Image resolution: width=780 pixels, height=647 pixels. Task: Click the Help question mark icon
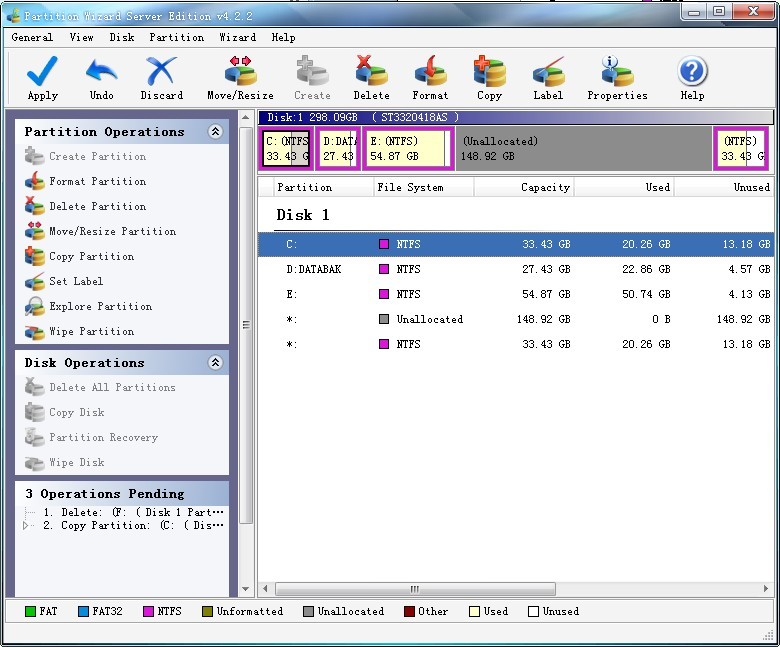click(692, 71)
